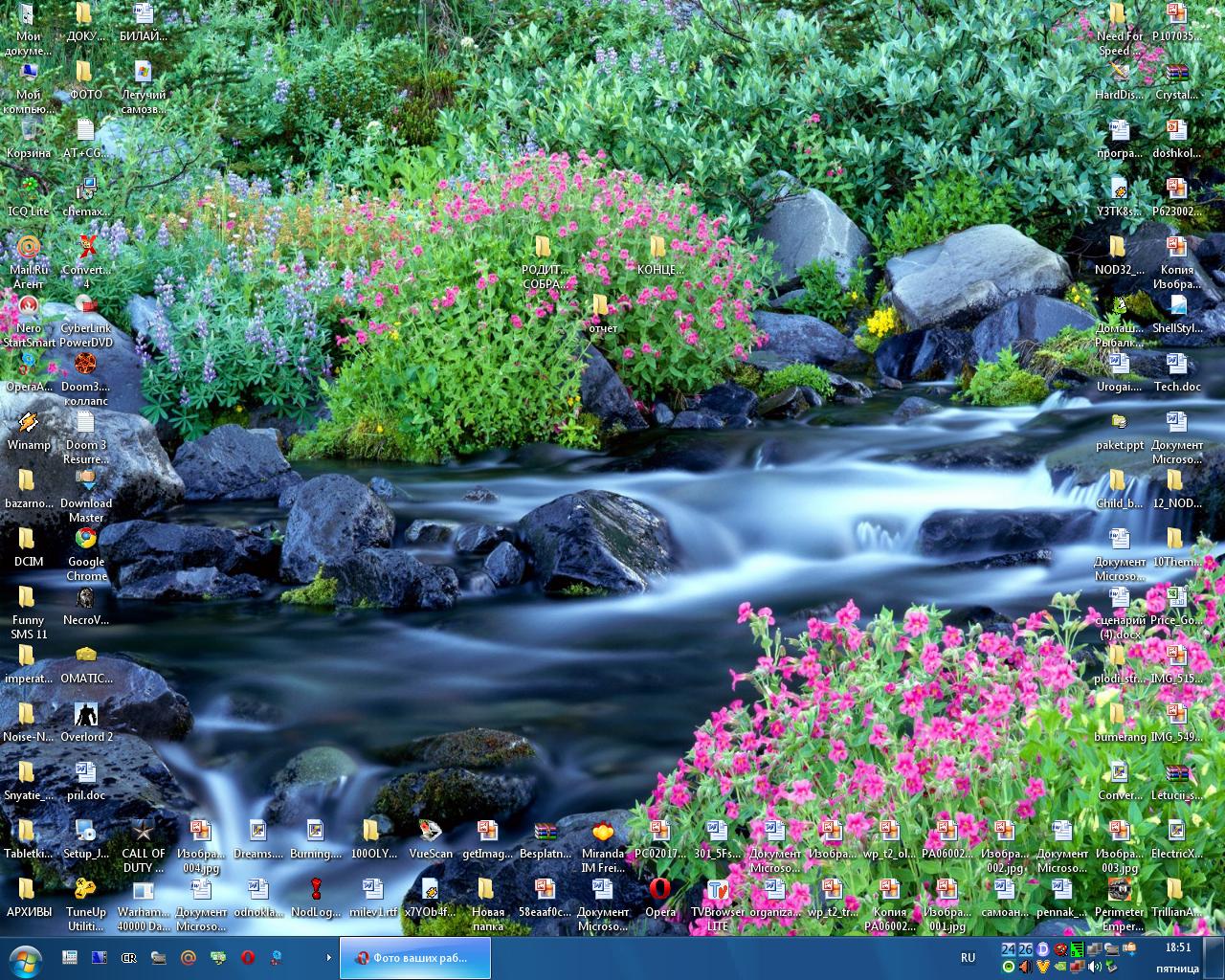Open the NodLog... file icon
Screen dimensions: 1225x980
(x=316, y=898)
